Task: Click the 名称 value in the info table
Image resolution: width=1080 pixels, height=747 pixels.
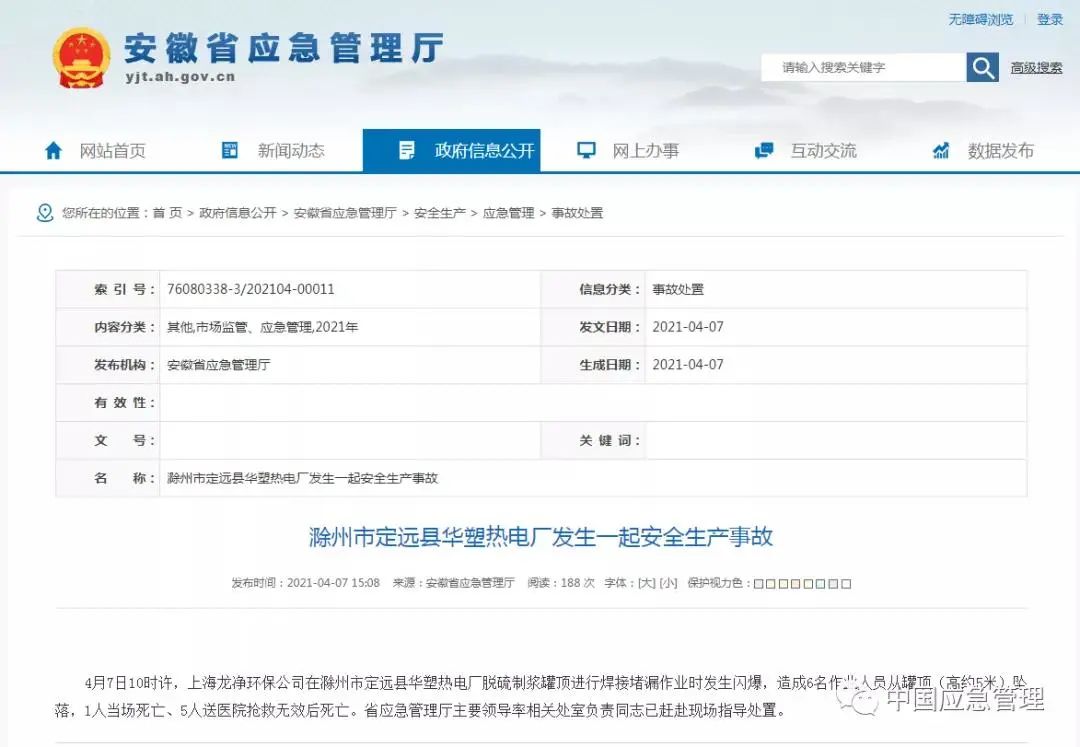Action: (302, 478)
